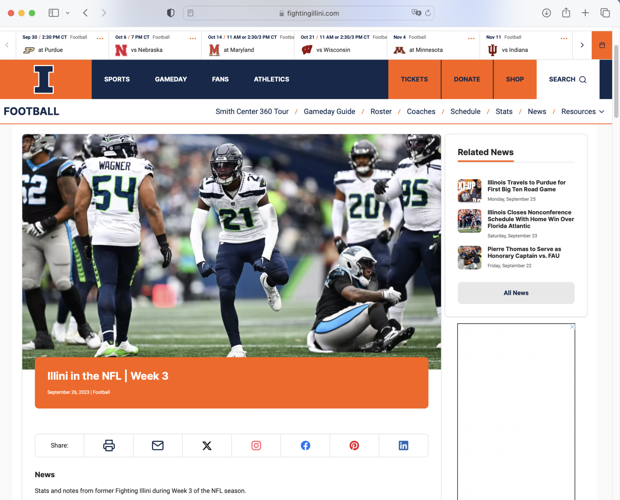
Task: Show the tab overview icon
Action: 605,13
